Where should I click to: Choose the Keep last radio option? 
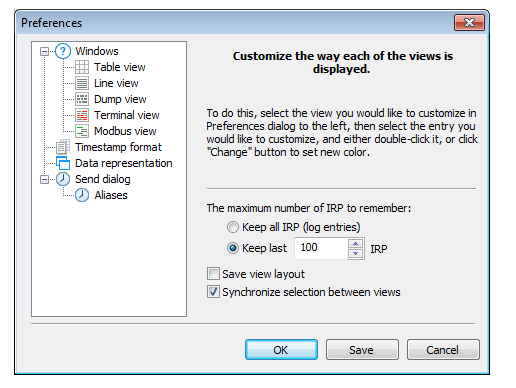click(x=233, y=248)
